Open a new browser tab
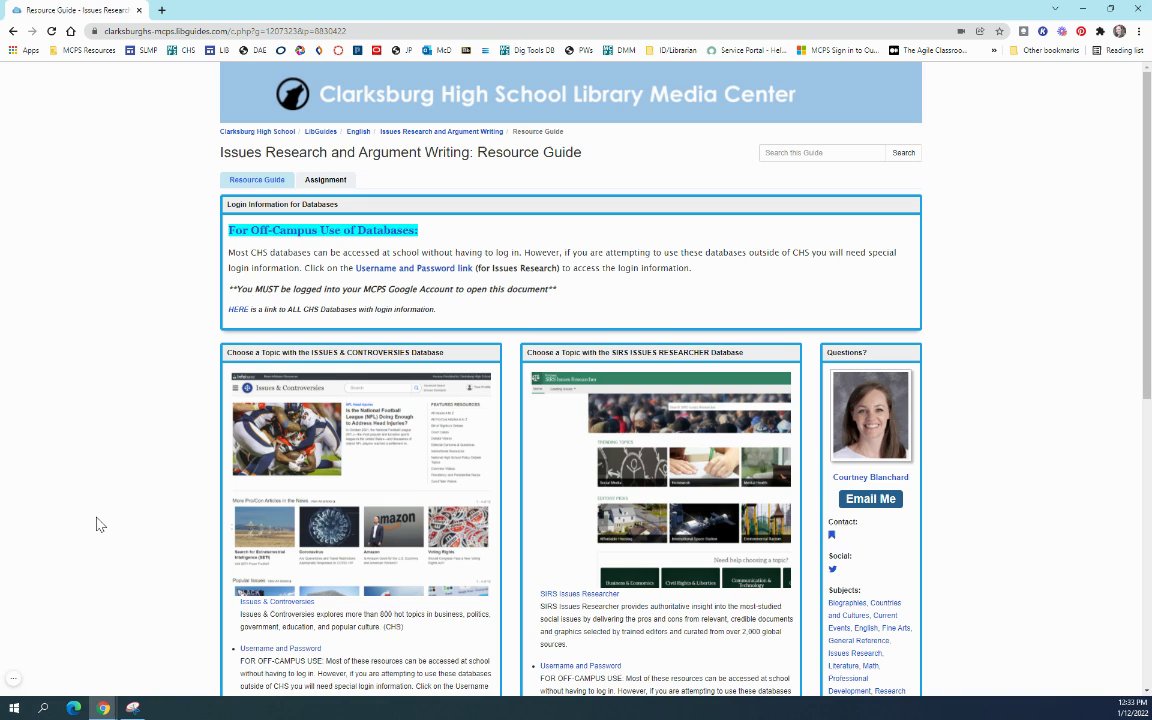The image size is (1152, 720). (162, 10)
